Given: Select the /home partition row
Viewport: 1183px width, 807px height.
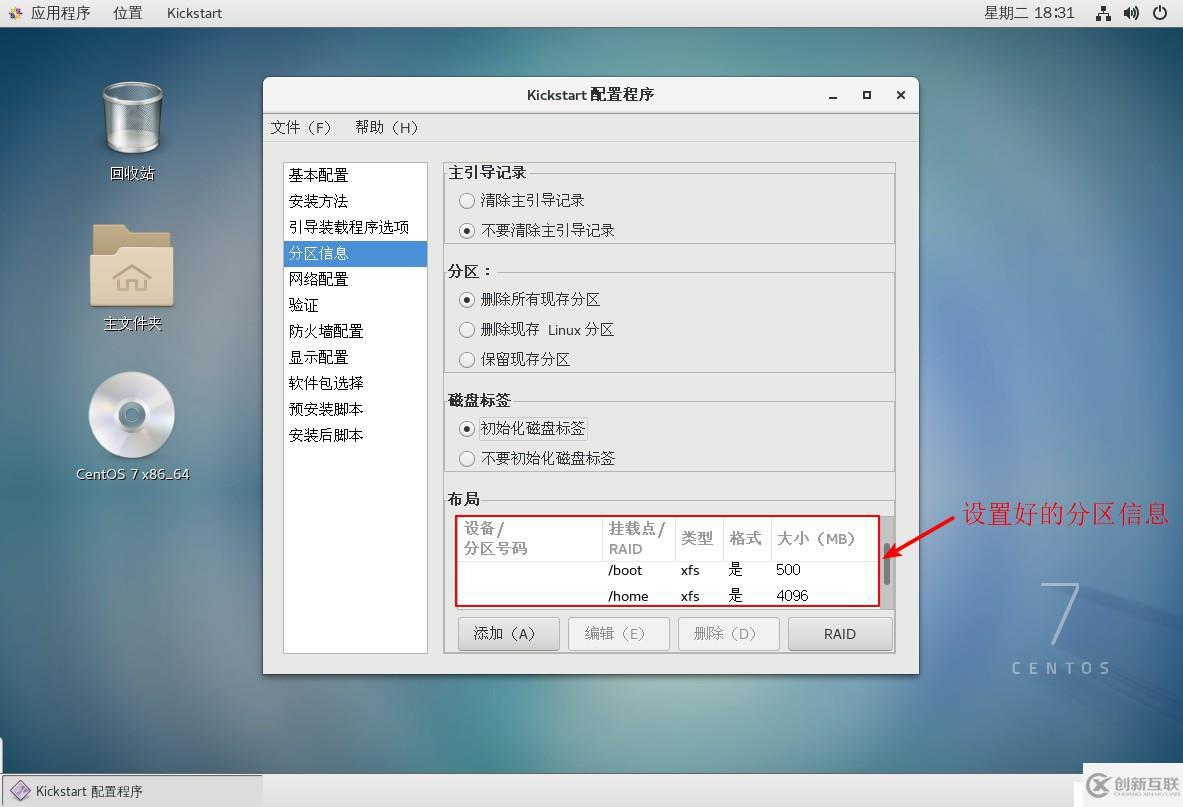Looking at the screenshot, I should click(668, 596).
